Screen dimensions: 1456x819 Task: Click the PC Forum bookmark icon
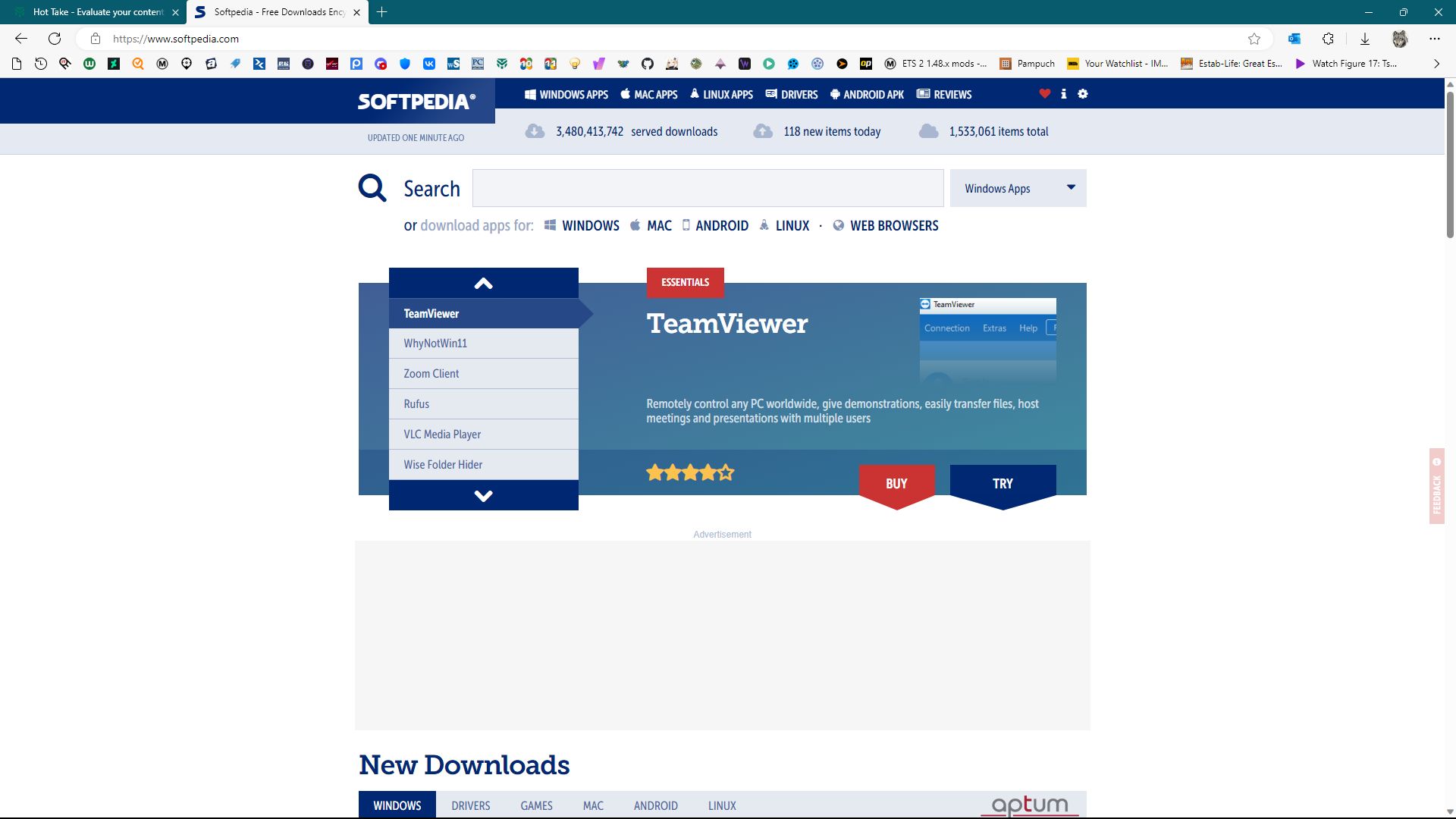pyautogui.click(x=478, y=64)
